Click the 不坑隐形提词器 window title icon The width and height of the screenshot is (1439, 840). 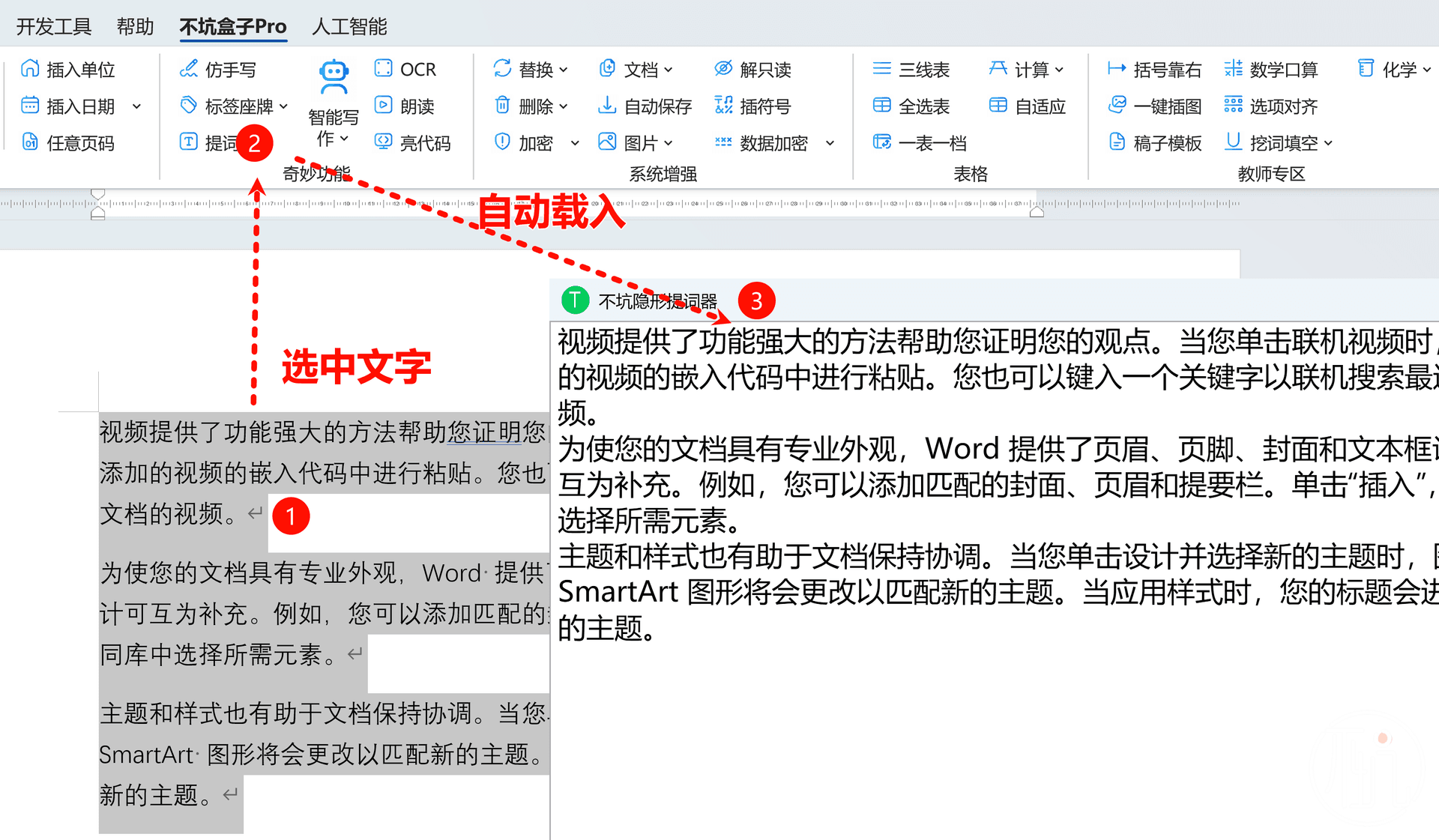tap(575, 300)
